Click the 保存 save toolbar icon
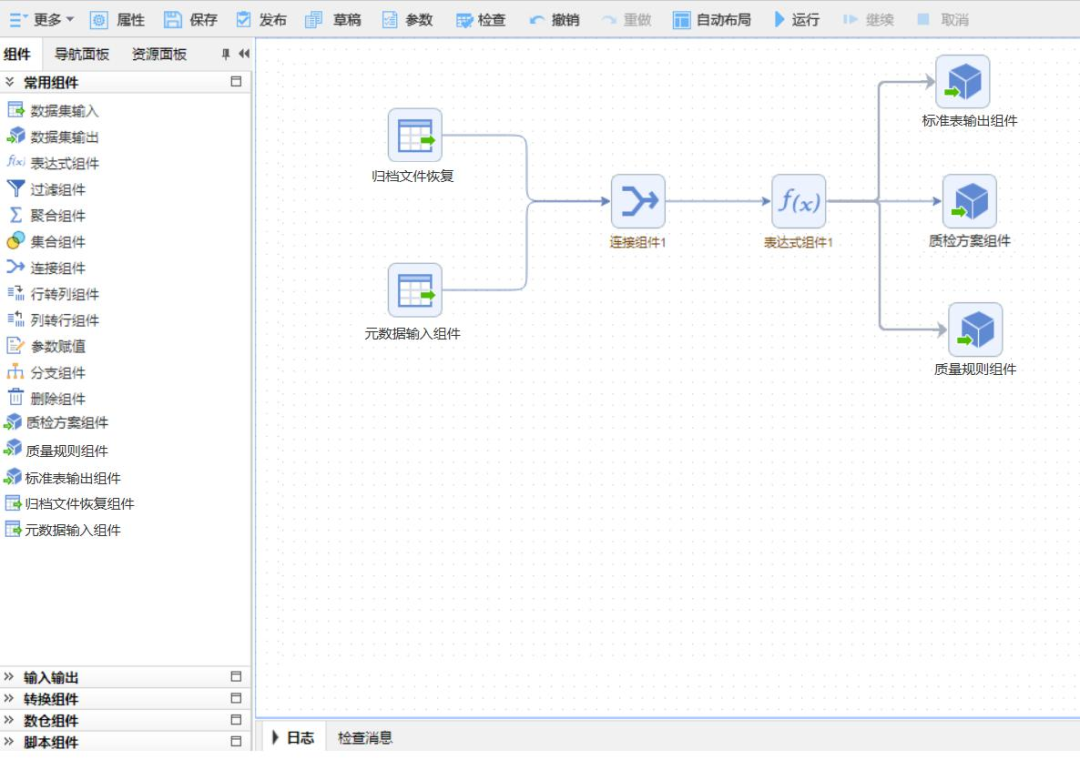This screenshot has height=760, width=1080. point(173,20)
